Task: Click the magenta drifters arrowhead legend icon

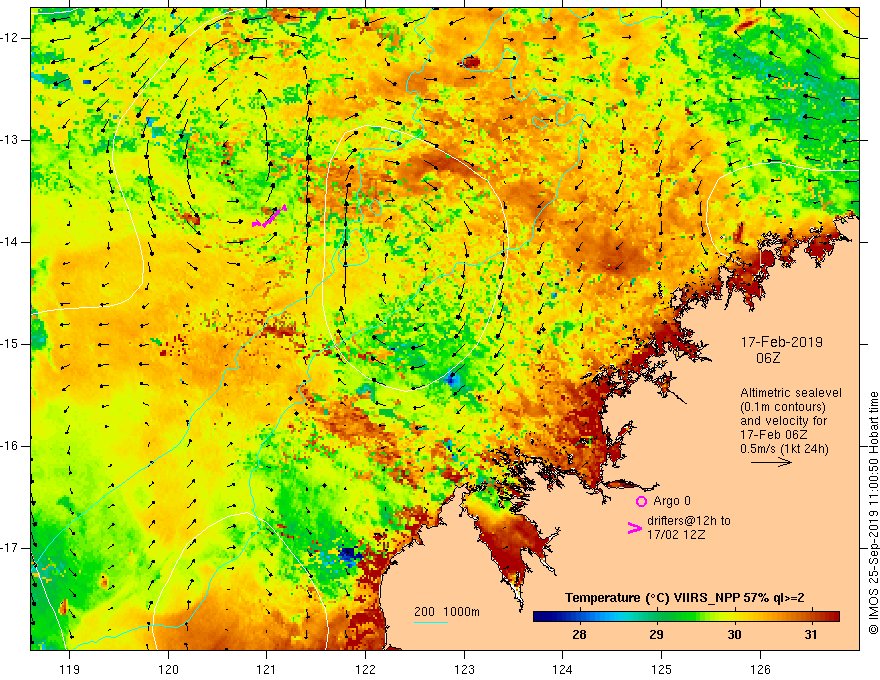Action: [x=634, y=527]
